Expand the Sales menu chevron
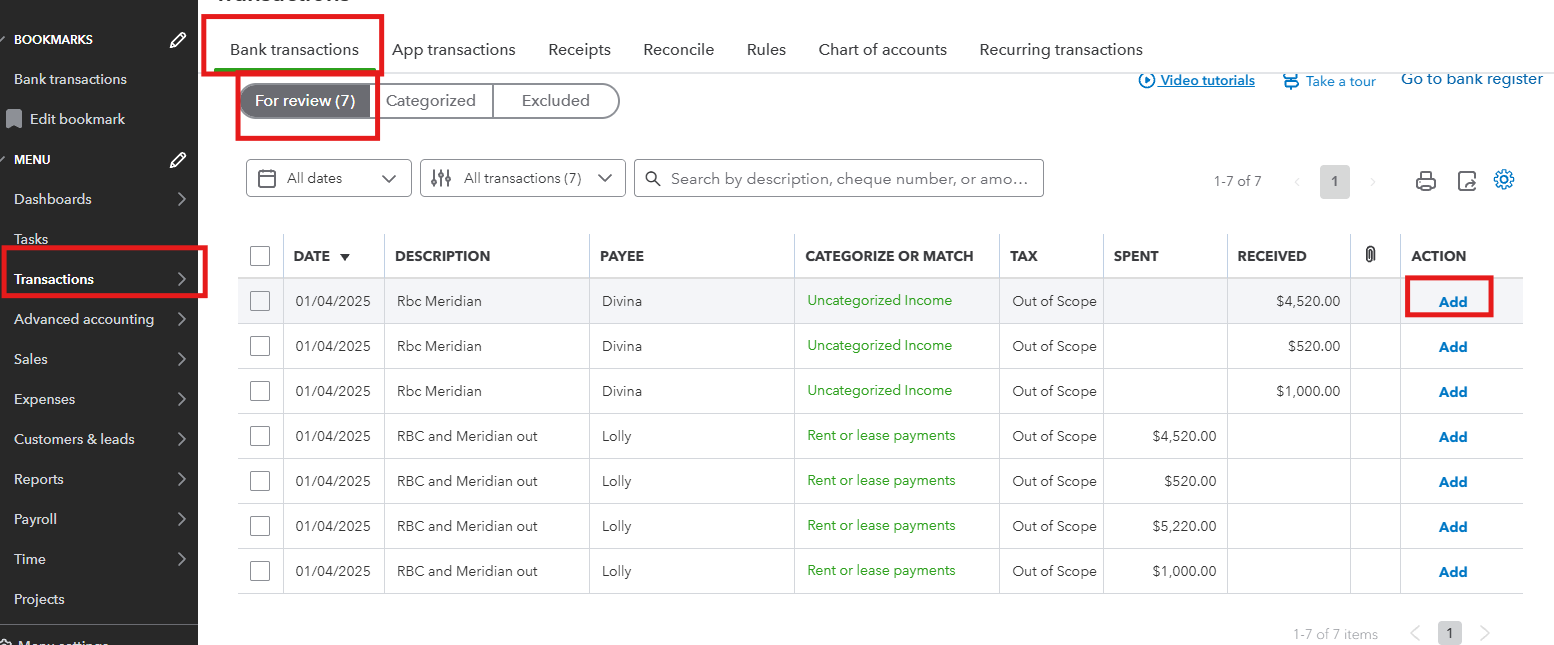Viewport: 1554px width, 645px height. pos(181,359)
